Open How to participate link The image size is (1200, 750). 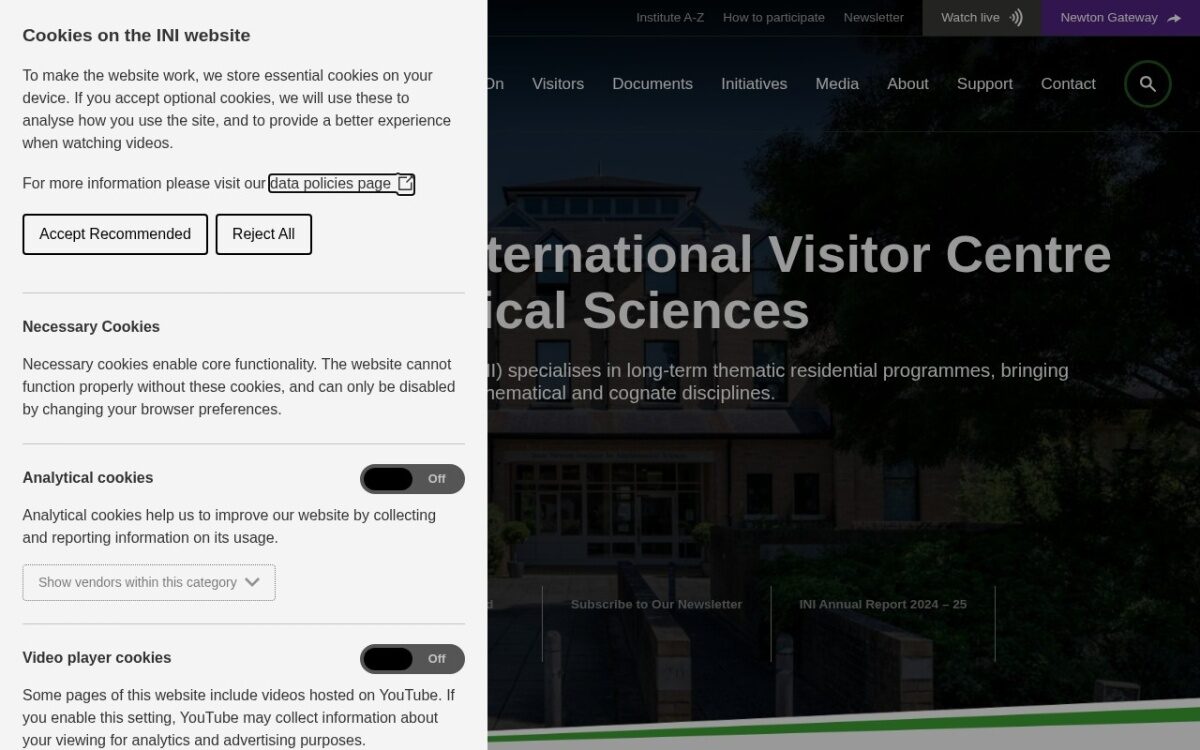[x=774, y=18]
